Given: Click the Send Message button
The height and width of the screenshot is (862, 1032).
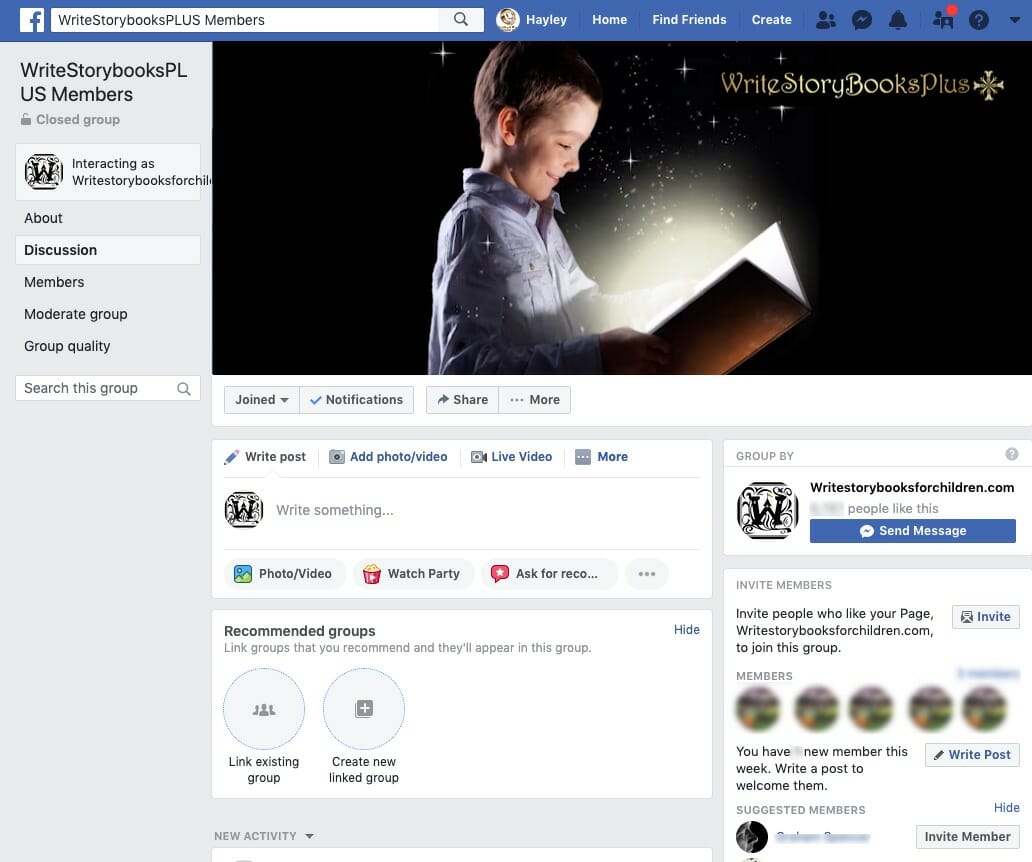Looking at the screenshot, I should [x=913, y=531].
